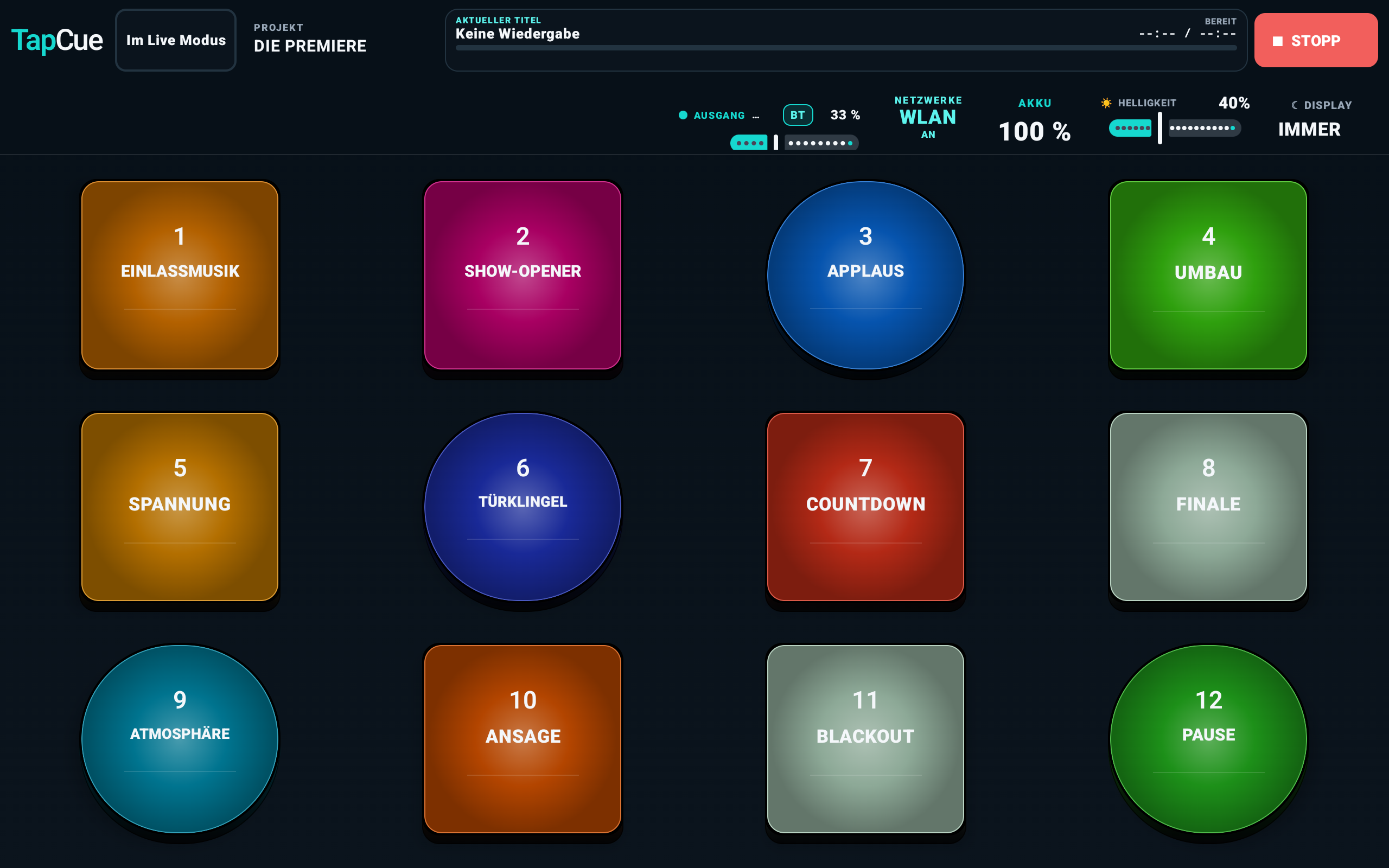Tap the round green Pause pad 12
Viewport: 1389px width, 868px height.
point(1208,739)
